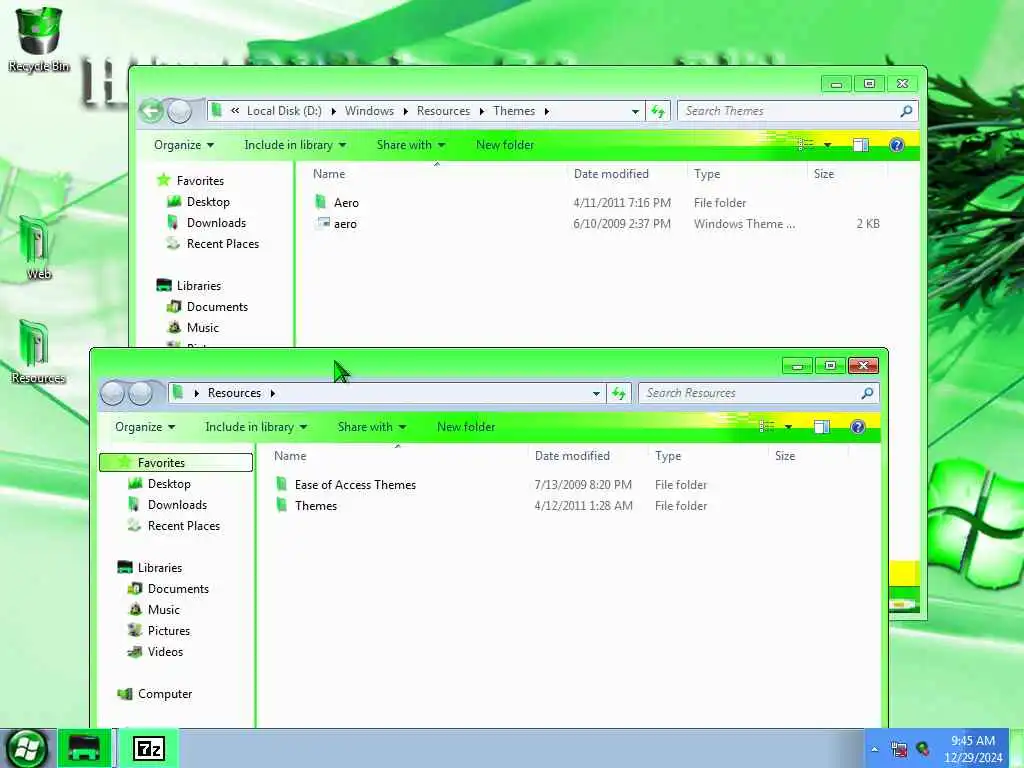Click Local Disk (D:) breadcrumb
1024x768 pixels.
click(x=284, y=111)
